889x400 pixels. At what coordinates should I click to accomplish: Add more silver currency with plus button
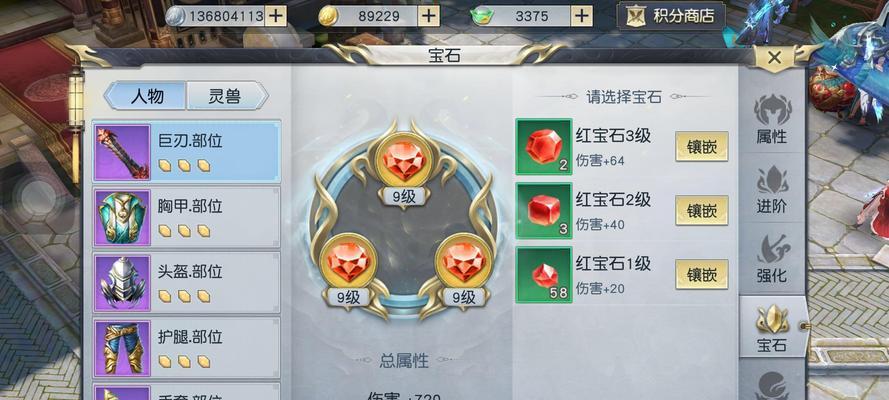pos(276,16)
